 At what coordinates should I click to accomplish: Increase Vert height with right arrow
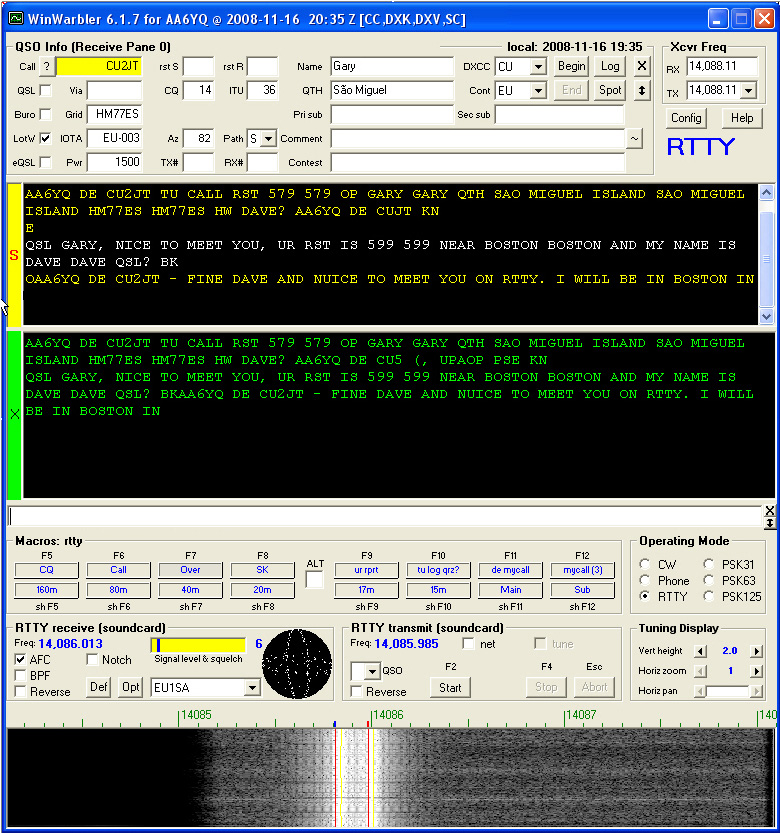coord(756,651)
